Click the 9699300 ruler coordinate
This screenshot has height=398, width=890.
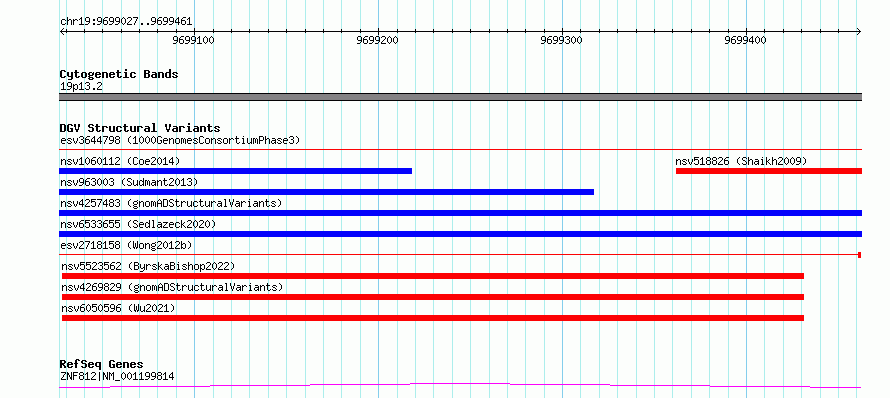(x=562, y=40)
